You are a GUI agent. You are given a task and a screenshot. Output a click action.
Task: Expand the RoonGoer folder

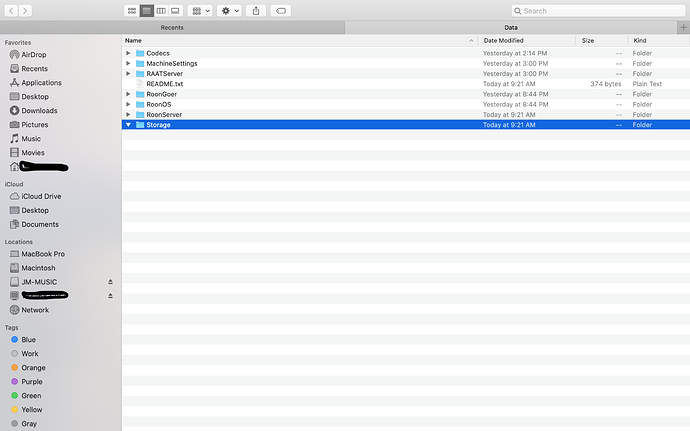click(128, 94)
